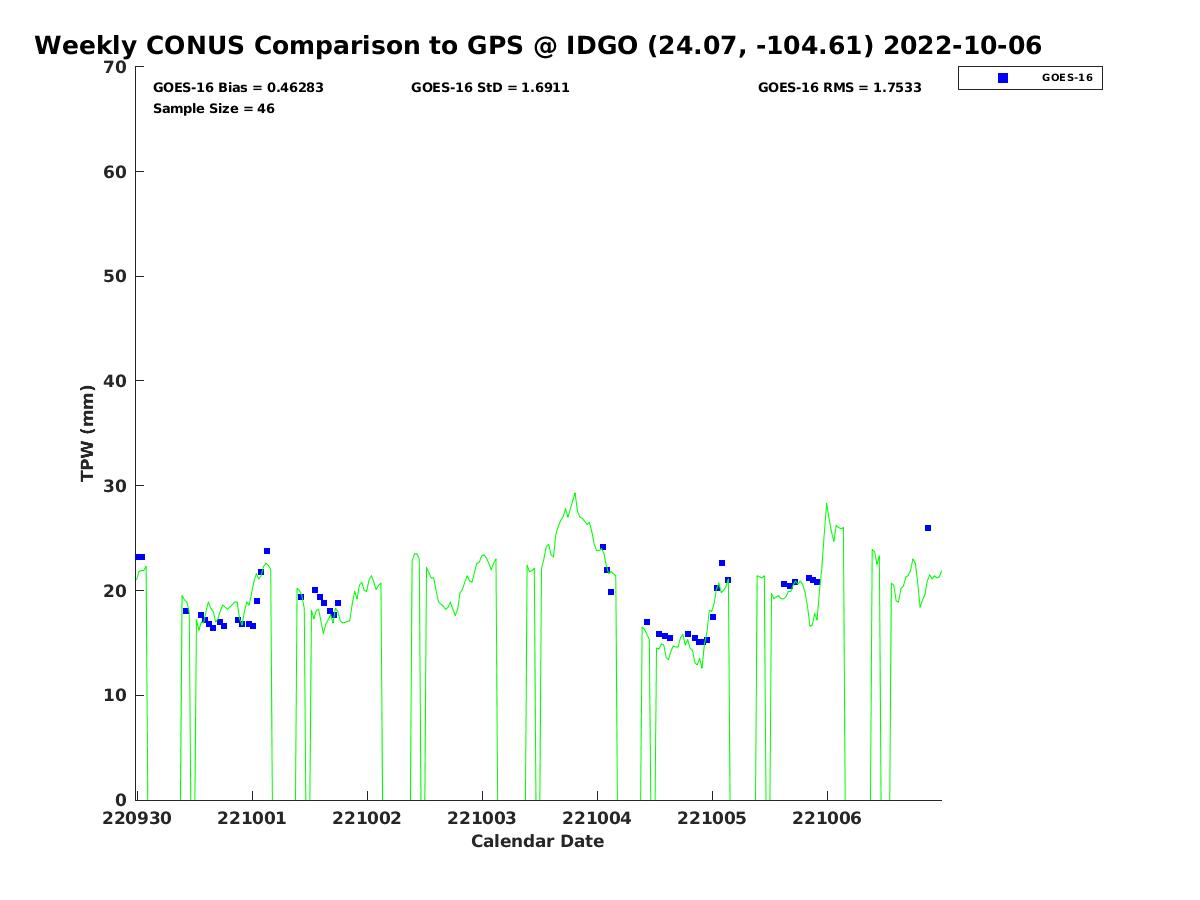1200x900 pixels.
Task: Click the TPW (mm) y-axis label
Action: click(x=88, y=432)
